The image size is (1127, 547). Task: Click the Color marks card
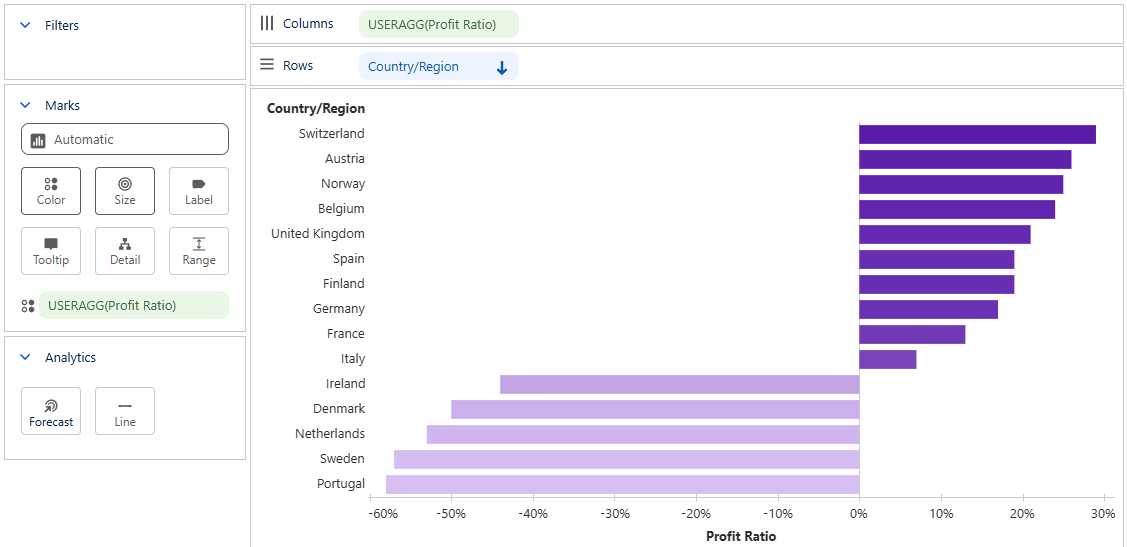point(51,190)
